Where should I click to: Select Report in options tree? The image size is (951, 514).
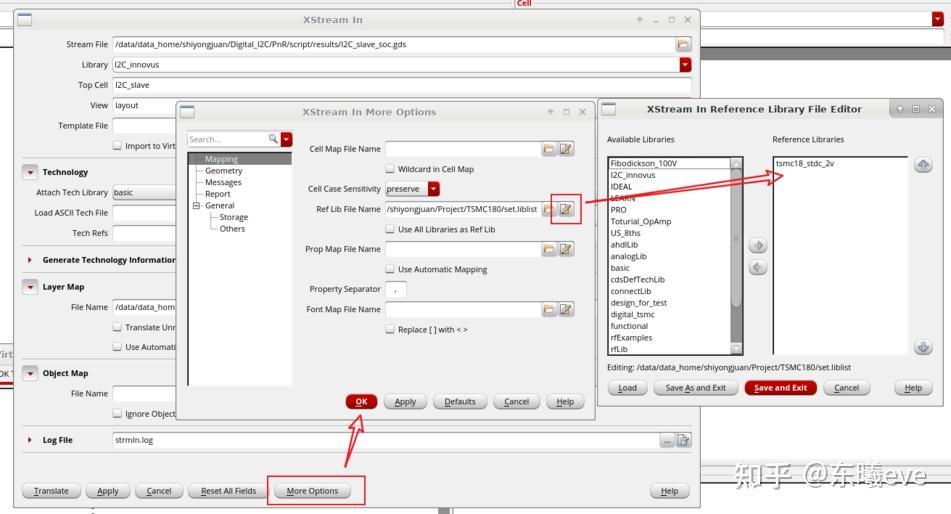pyautogui.click(x=218, y=194)
